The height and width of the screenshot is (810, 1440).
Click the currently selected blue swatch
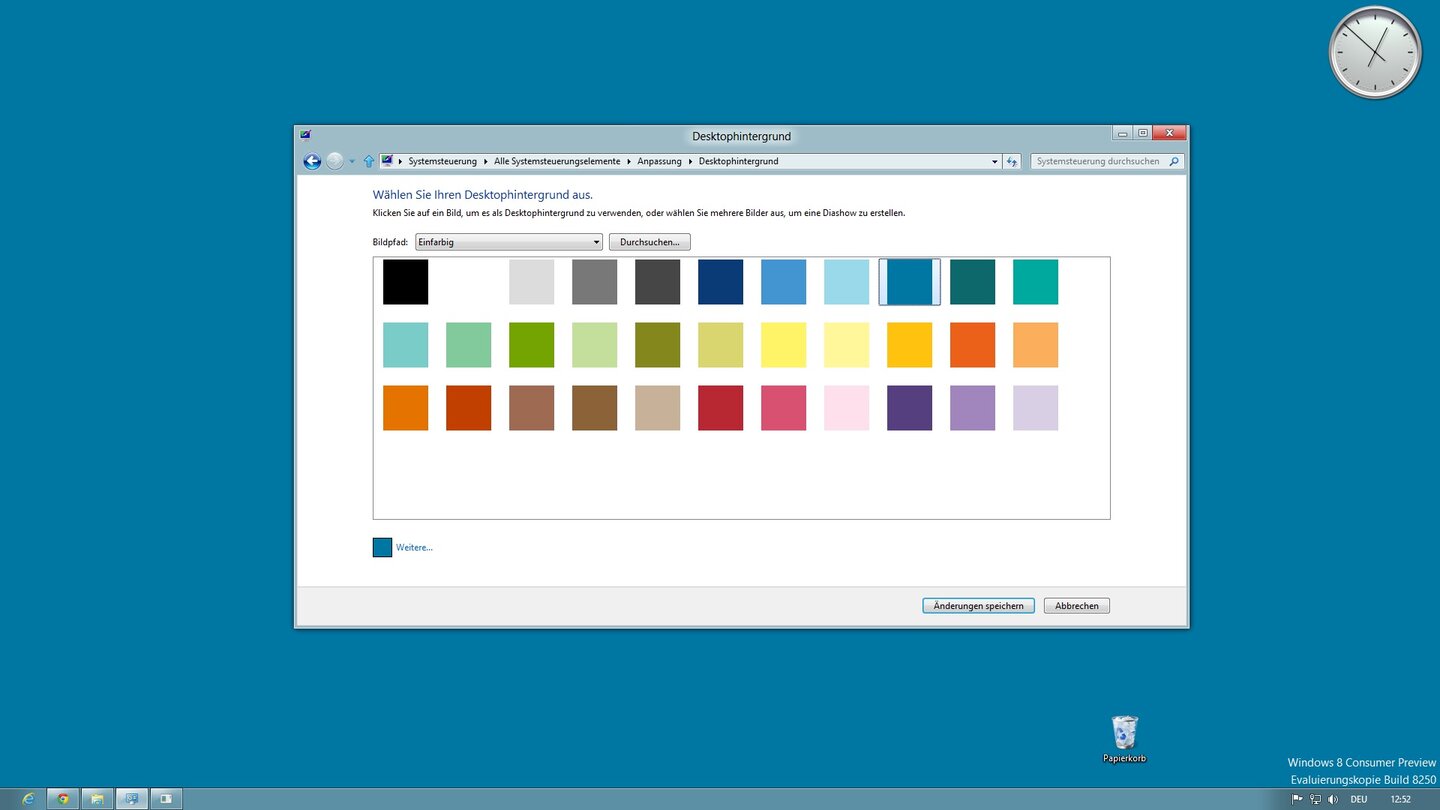click(x=909, y=282)
